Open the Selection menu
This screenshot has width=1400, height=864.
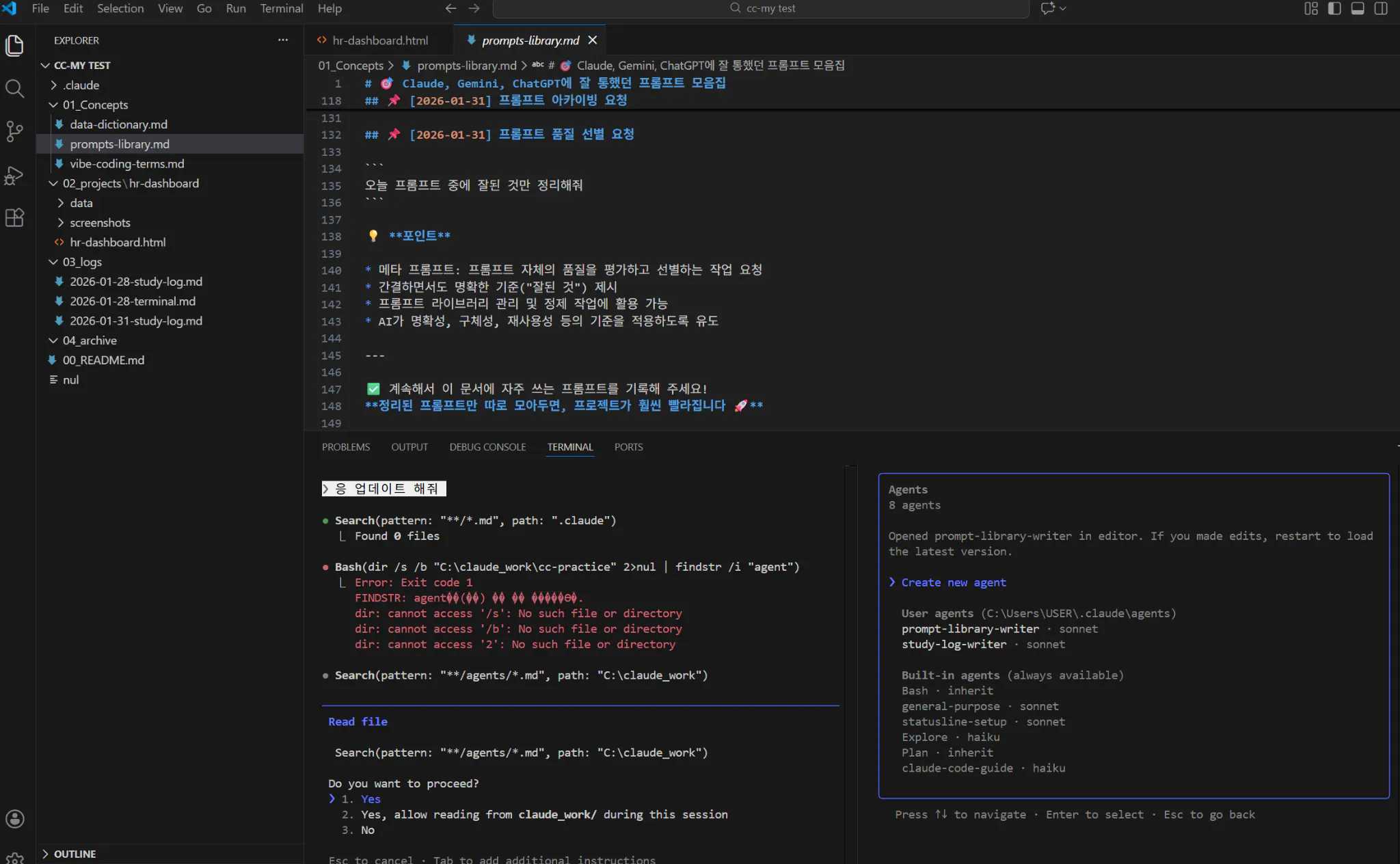120,8
